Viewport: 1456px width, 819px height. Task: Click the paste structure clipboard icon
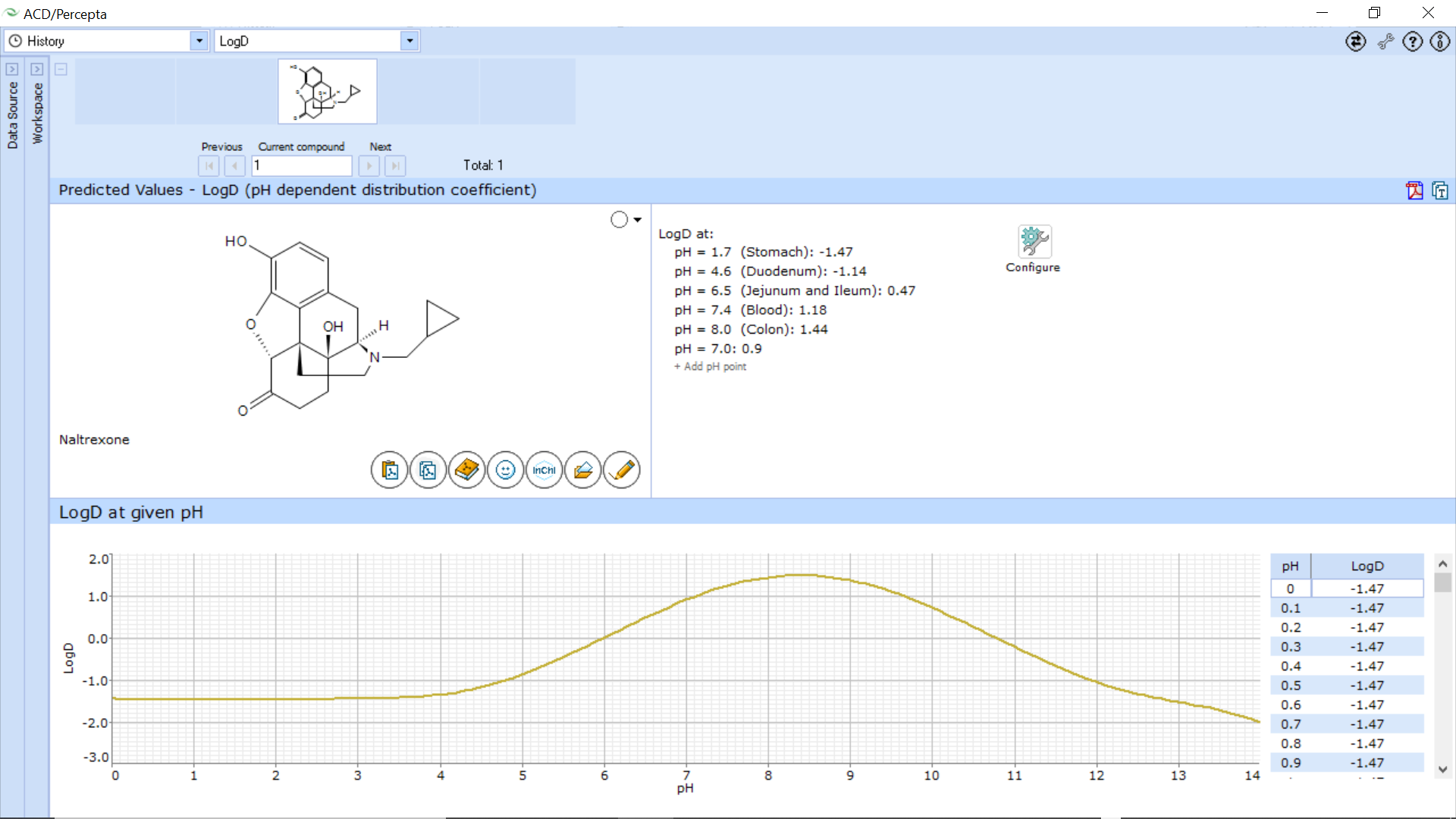tap(390, 470)
